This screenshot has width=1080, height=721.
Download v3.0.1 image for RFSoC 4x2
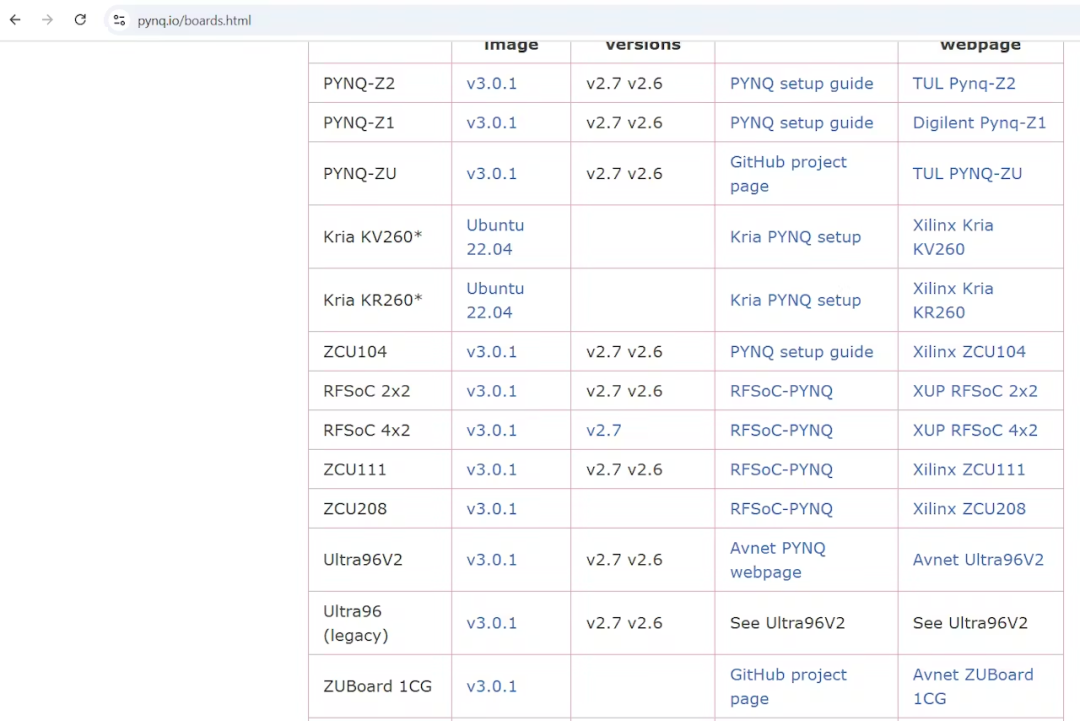(x=491, y=430)
